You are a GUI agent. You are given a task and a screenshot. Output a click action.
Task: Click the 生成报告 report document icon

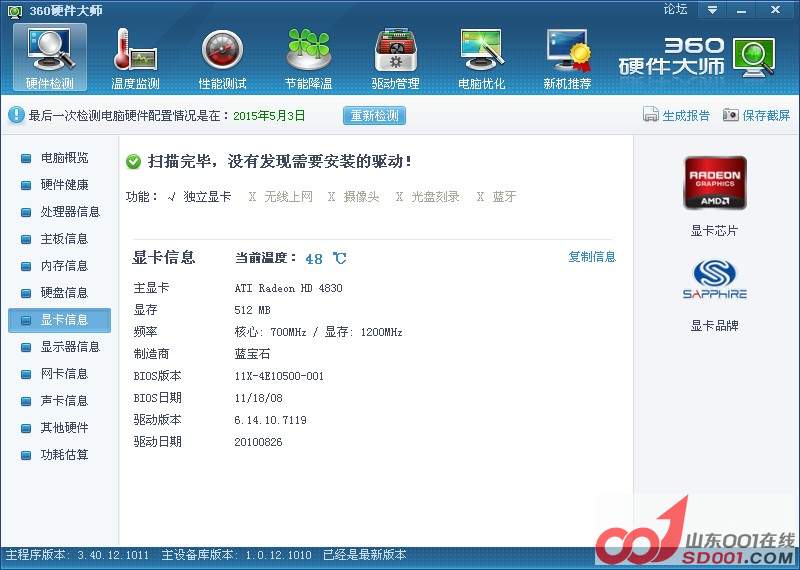click(651, 115)
